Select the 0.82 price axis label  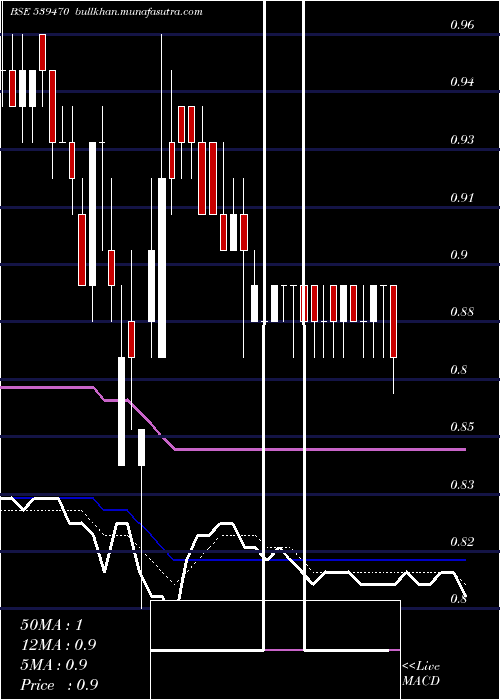click(x=462, y=542)
